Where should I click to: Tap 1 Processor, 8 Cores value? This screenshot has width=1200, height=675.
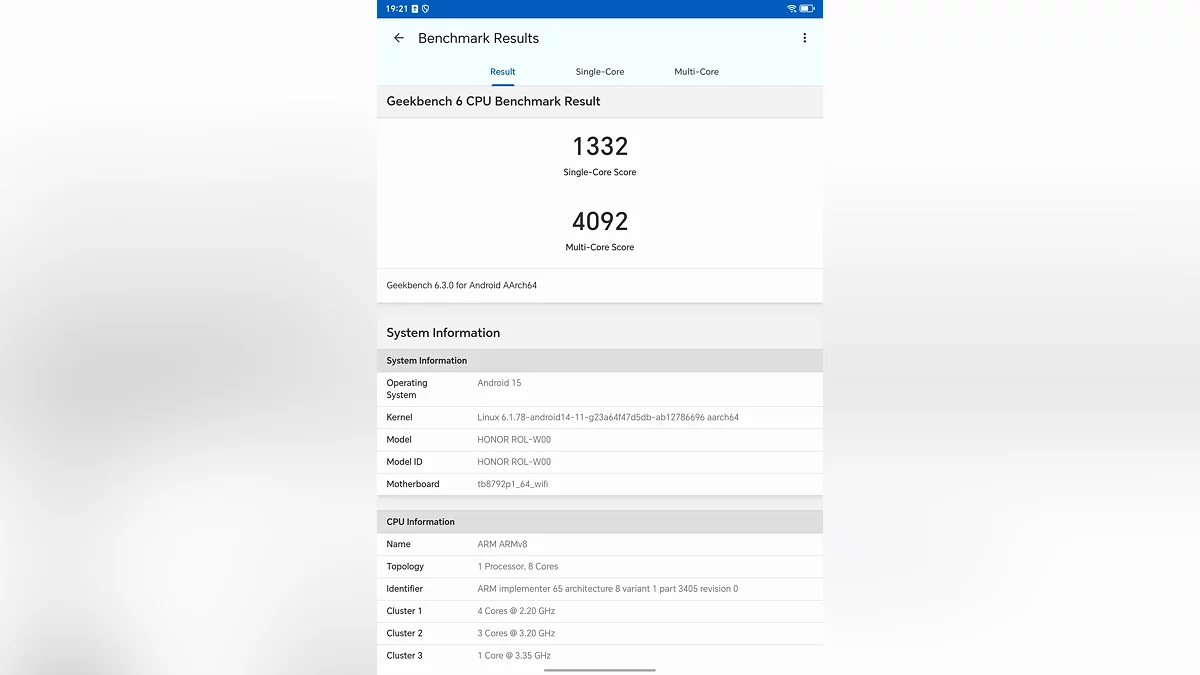[518, 567]
